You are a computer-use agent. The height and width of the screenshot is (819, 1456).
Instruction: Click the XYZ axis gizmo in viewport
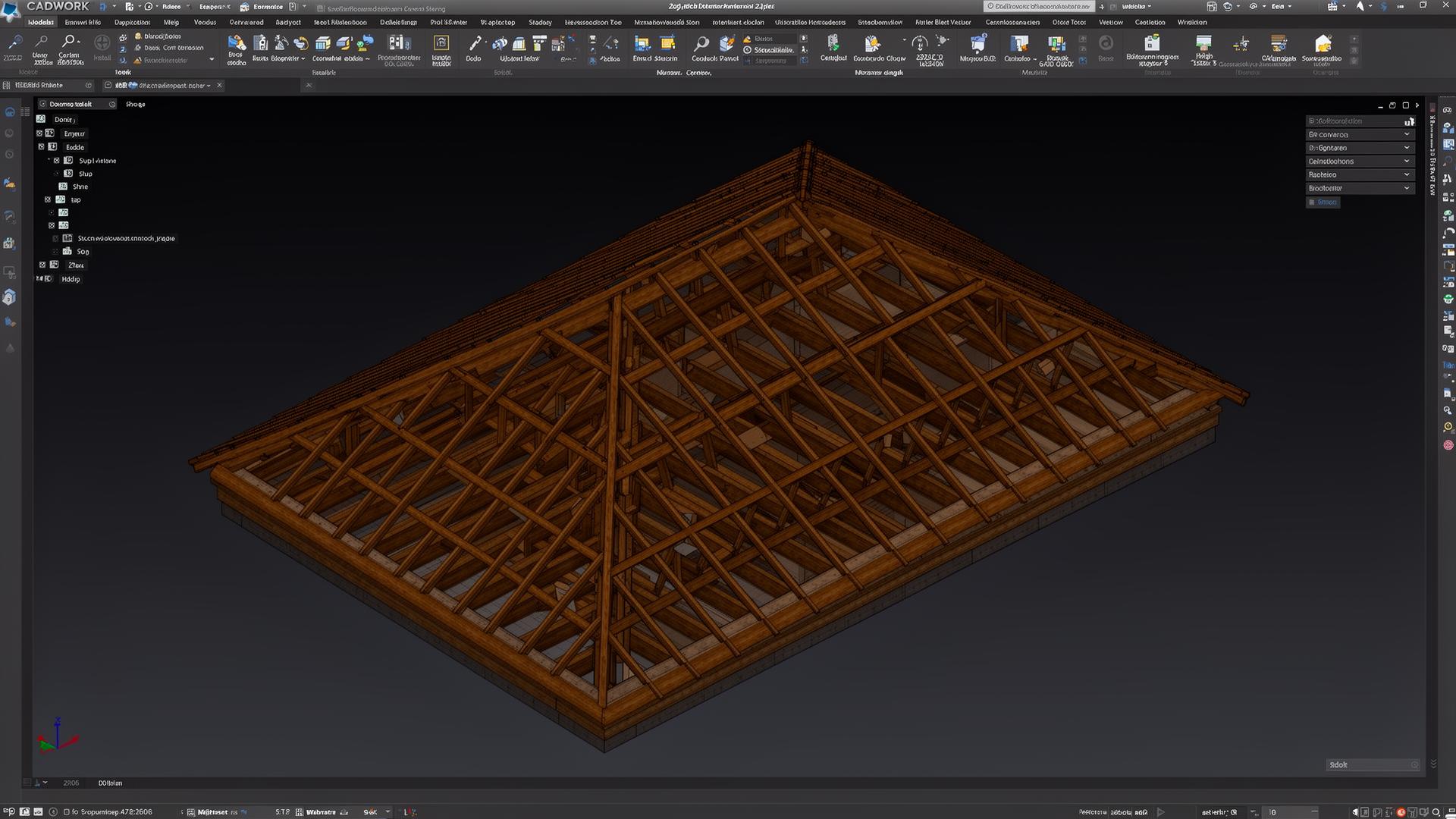pyautogui.click(x=58, y=735)
